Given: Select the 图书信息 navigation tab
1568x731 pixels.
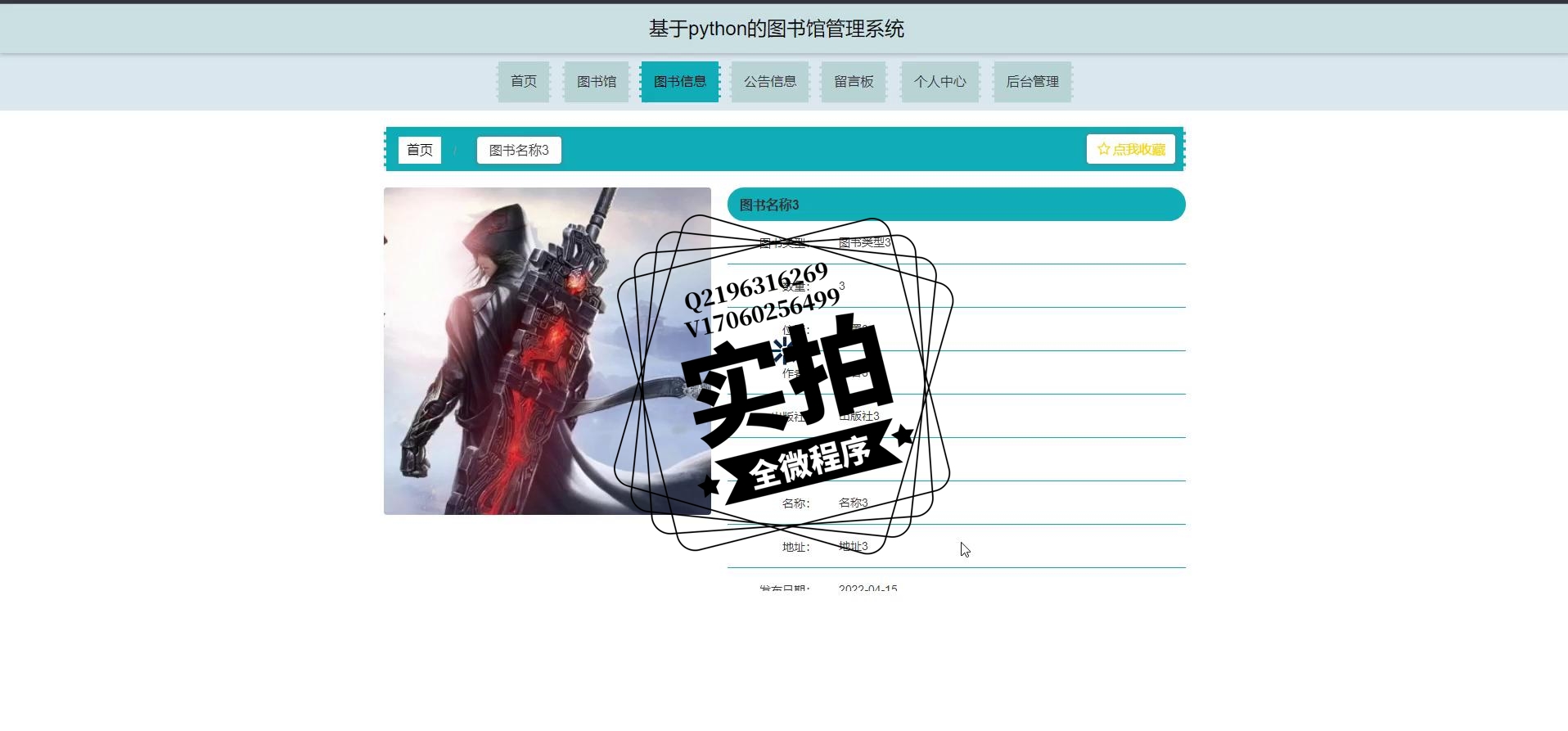Looking at the screenshot, I should 680,82.
